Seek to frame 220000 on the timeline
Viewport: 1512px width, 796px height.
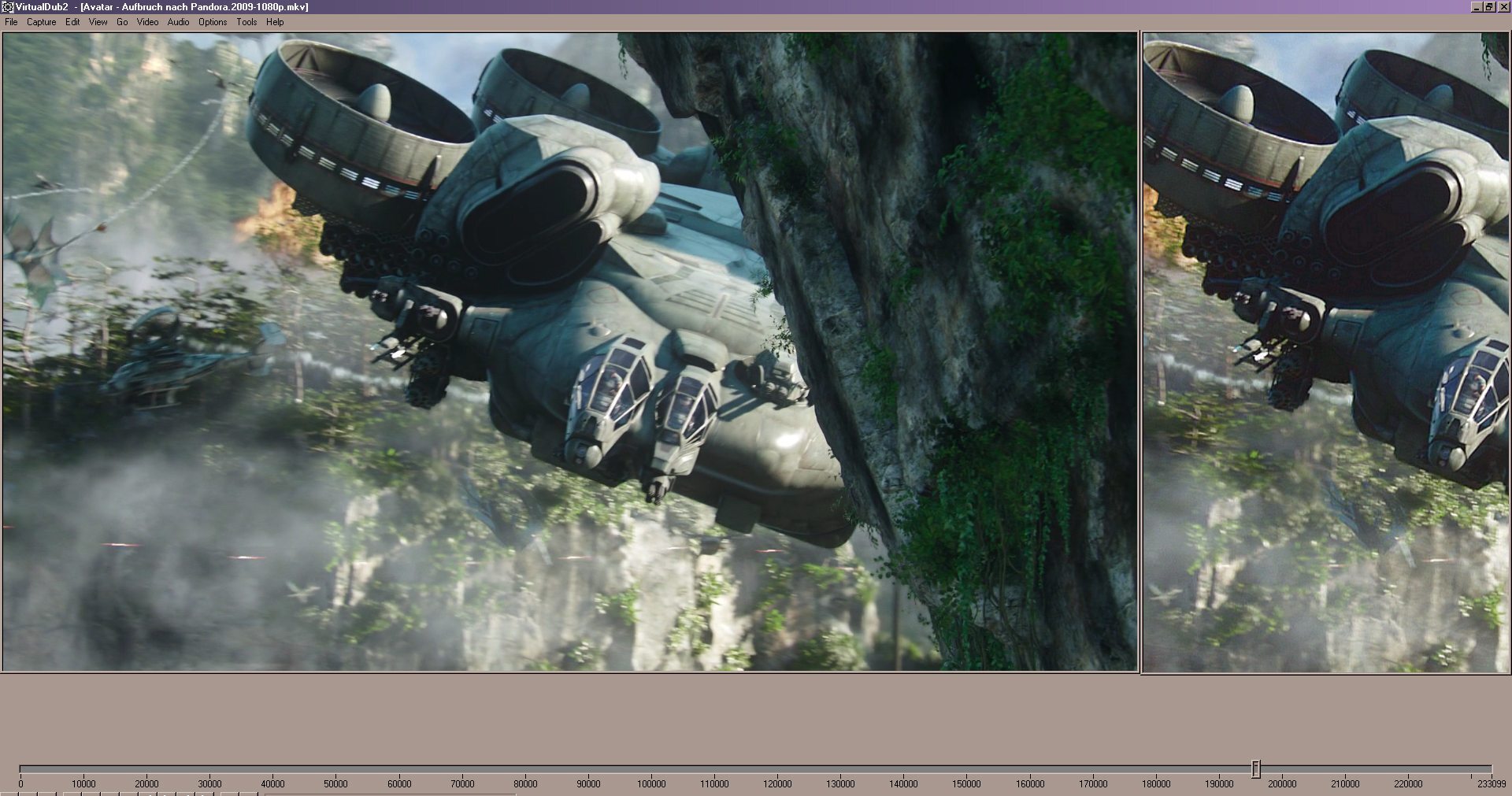(x=1408, y=768)
